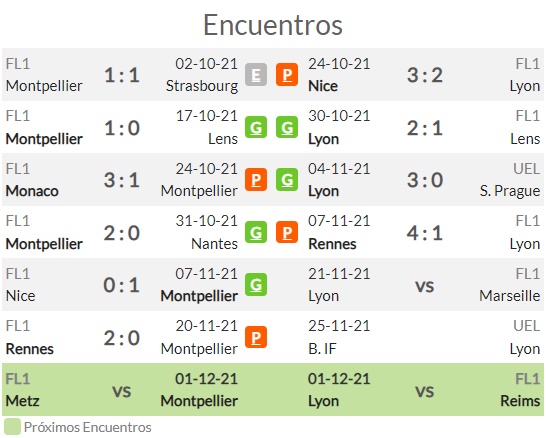Select the Lyon vs Marseille 21-11-21 fixture

click(x=424, y=285)
